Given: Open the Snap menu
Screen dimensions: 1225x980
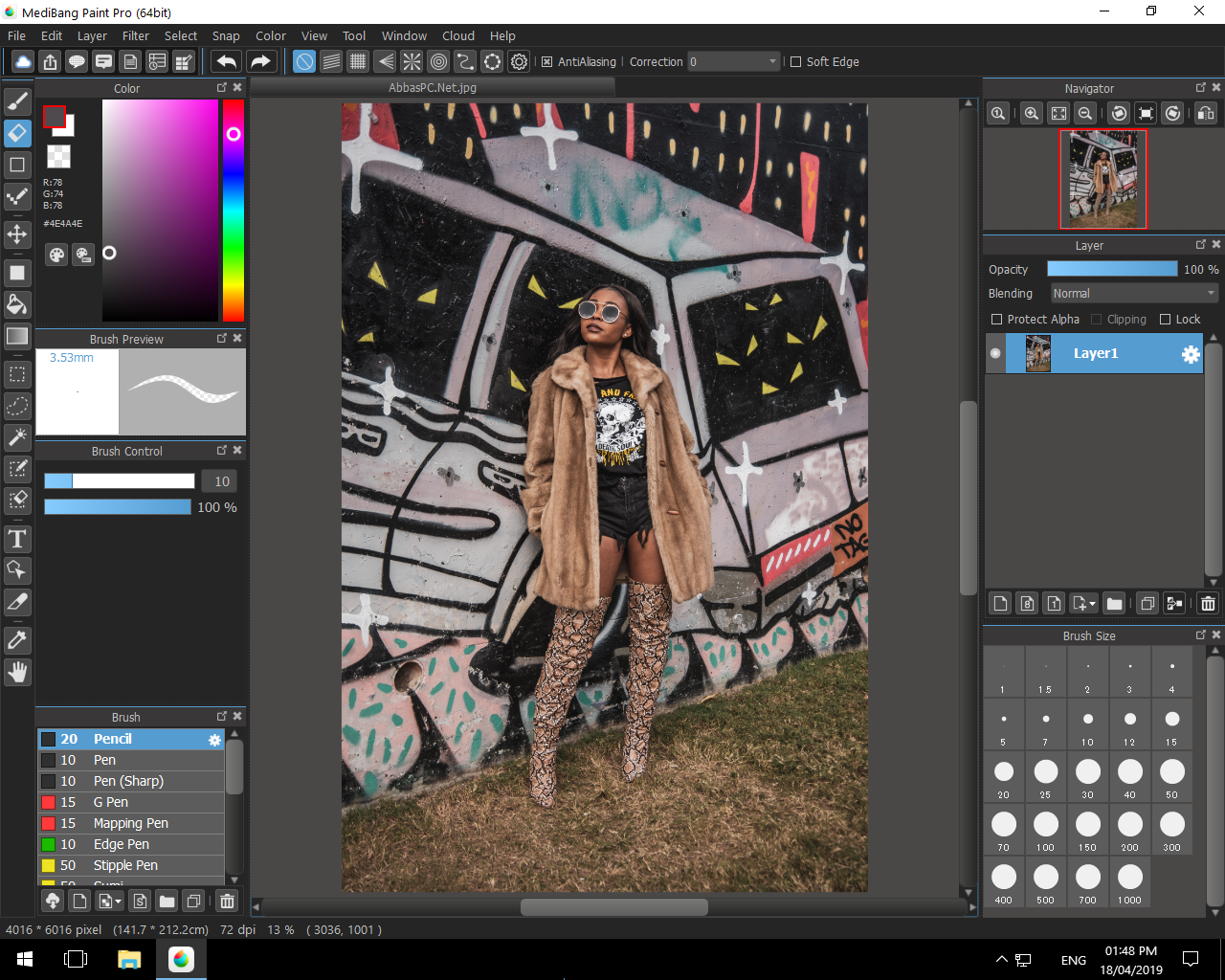Looking at the screenshot, I should 226,35.
